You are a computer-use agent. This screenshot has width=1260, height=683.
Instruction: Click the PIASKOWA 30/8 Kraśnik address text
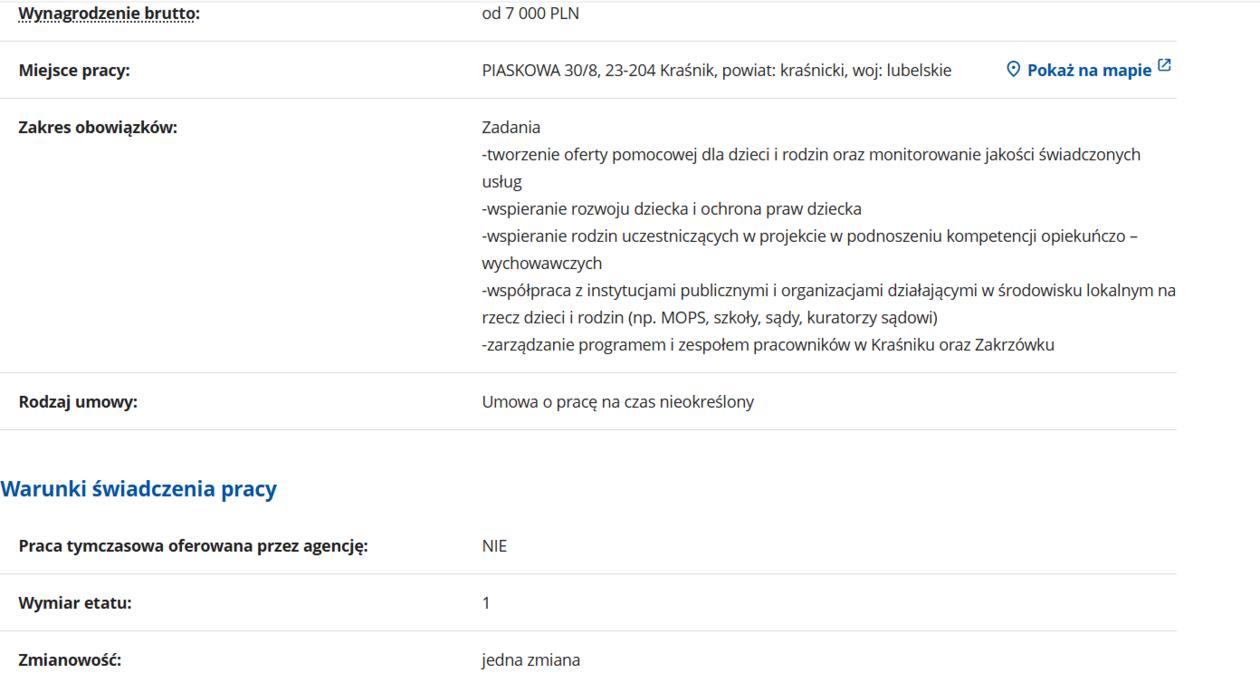[716, 71]
